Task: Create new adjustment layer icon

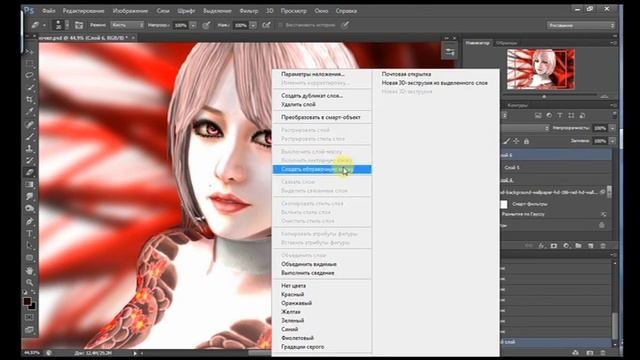Action: [566, 246]
